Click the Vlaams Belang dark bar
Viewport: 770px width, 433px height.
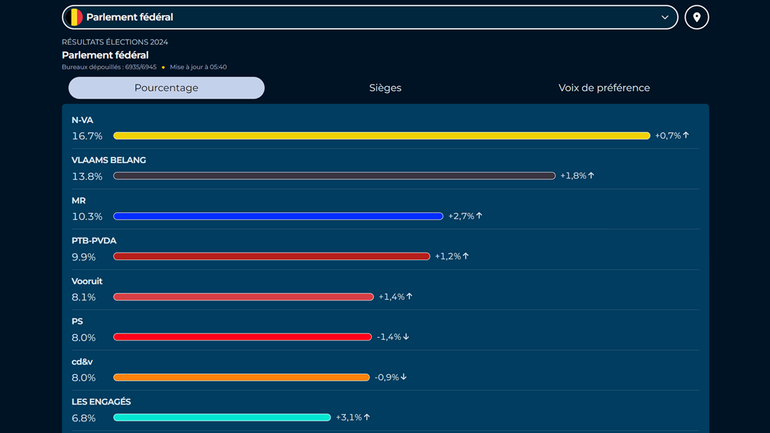pos(334,176)
